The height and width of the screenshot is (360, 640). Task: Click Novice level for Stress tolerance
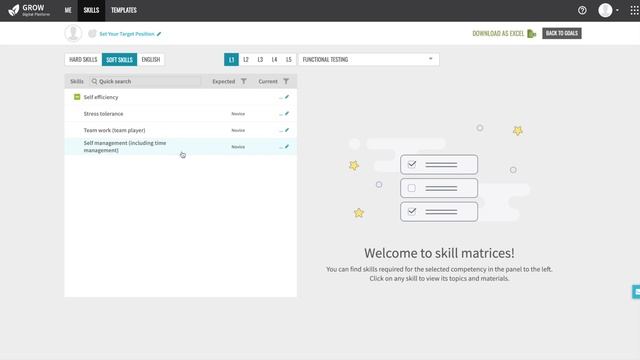tap(238, 114)
